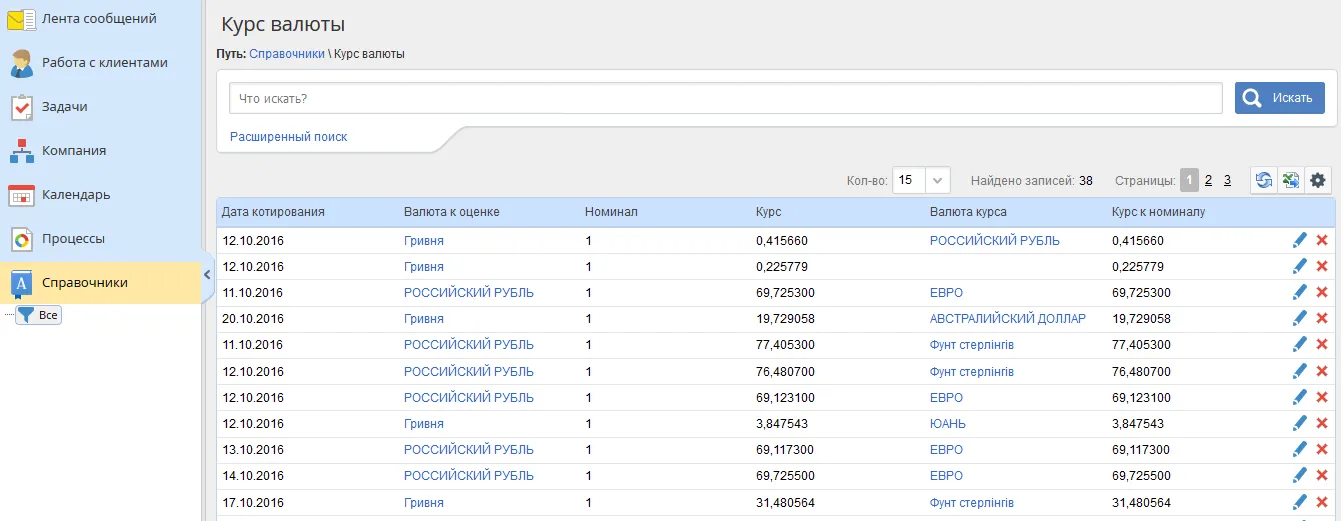Delete the ЮАНЬ currency rate row
The image size is (1341, 521).
1322,423
